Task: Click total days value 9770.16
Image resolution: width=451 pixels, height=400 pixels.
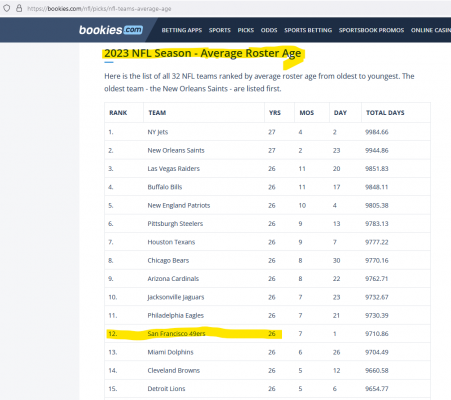Action: (377, 260)
